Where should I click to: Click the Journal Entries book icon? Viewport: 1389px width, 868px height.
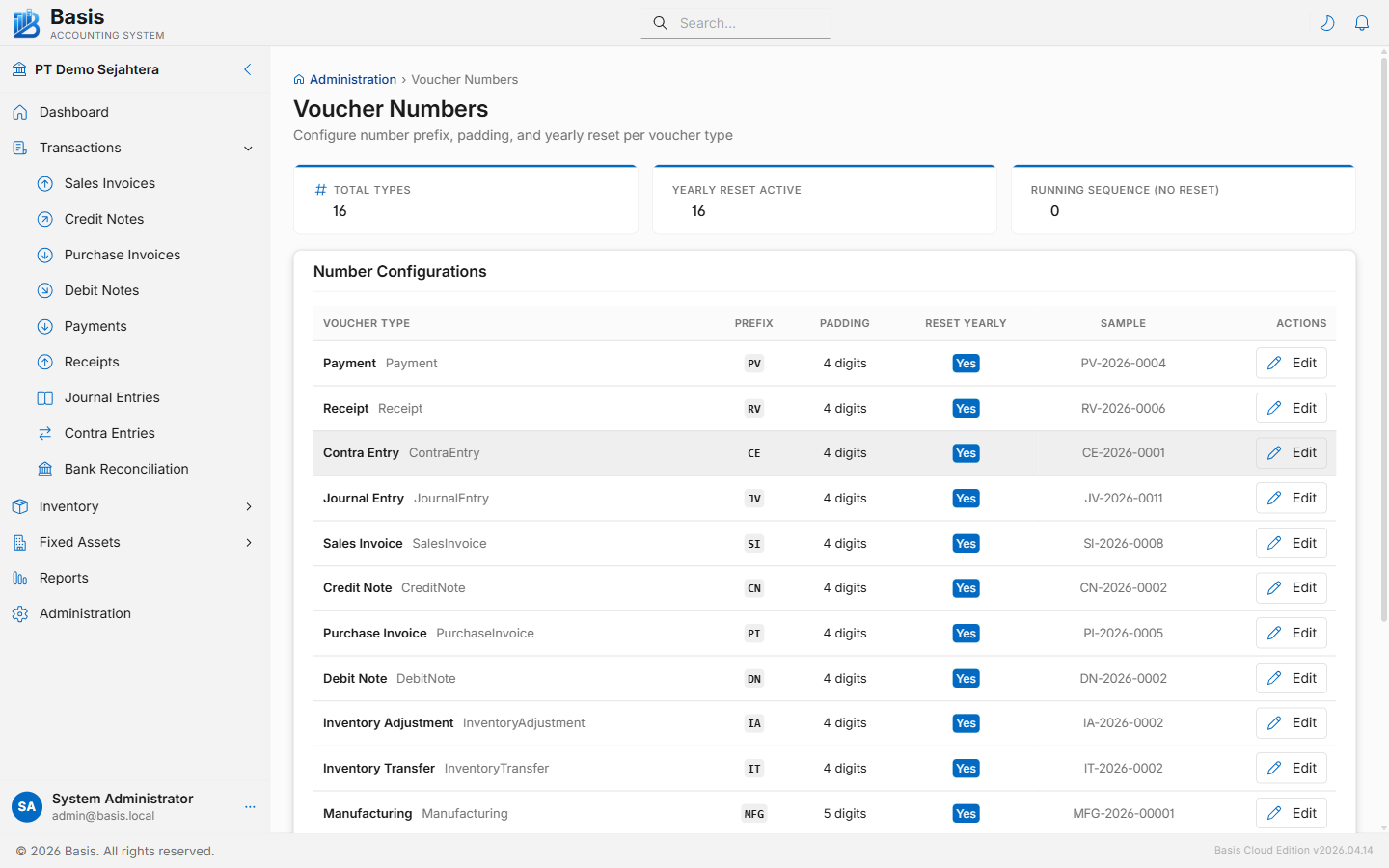click(45, 397)
